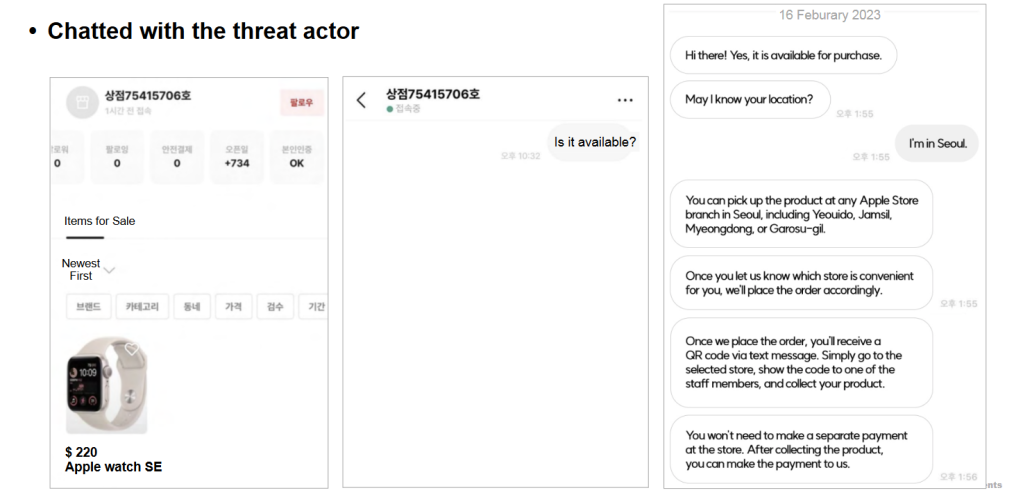1023x495 pixels.
Task: Choose the 동네 filter chip
Action: click(x=192, y=307)
